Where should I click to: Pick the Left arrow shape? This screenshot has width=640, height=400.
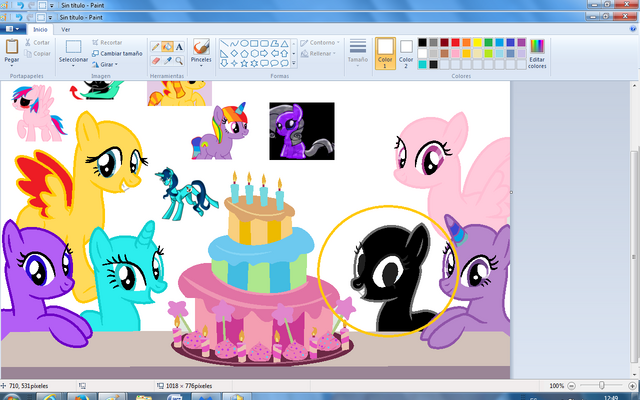274,53
